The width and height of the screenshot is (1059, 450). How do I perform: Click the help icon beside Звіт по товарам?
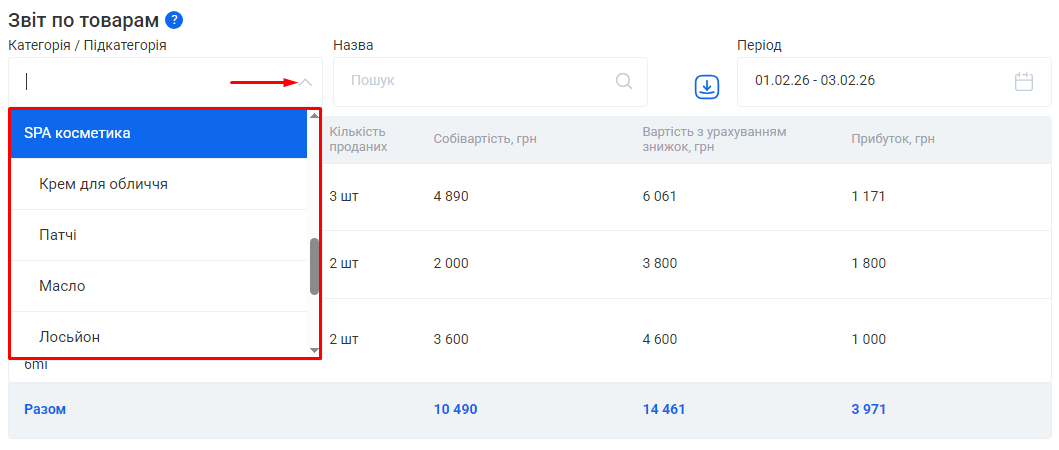pos(174,20)
